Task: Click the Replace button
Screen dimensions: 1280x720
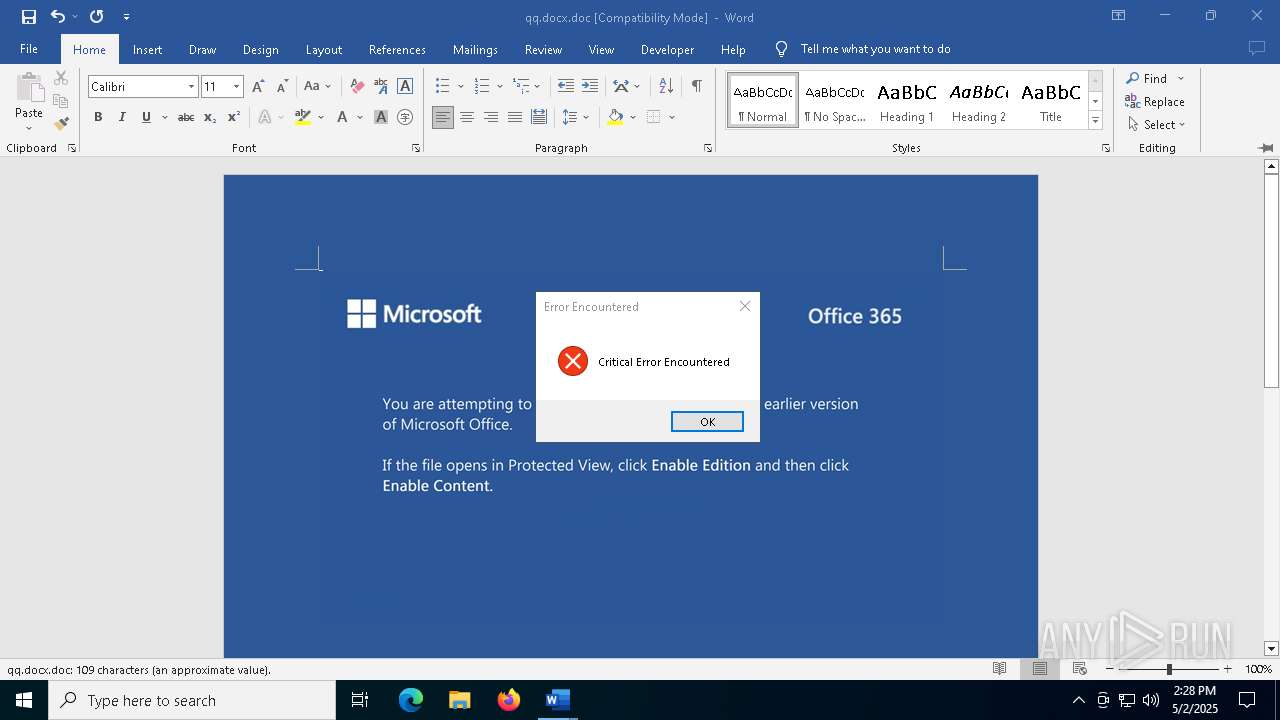Action: [x=1155, y=101]
